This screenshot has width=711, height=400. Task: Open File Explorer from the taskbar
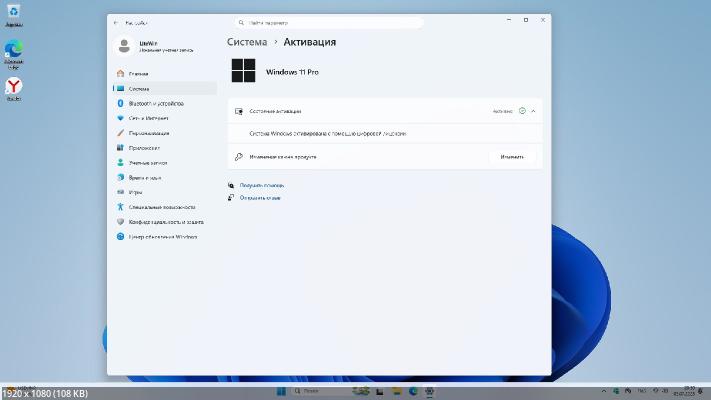(x=397, y=391)
